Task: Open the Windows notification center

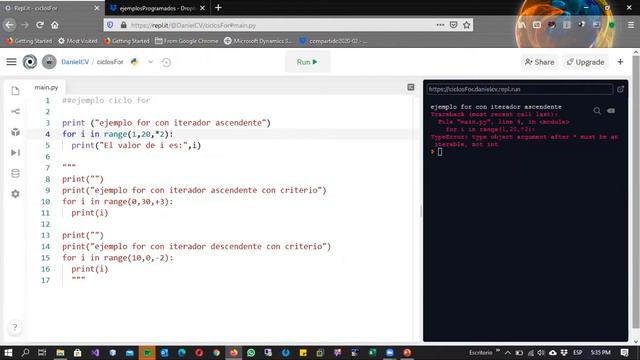Action: [x=625, y=353]
